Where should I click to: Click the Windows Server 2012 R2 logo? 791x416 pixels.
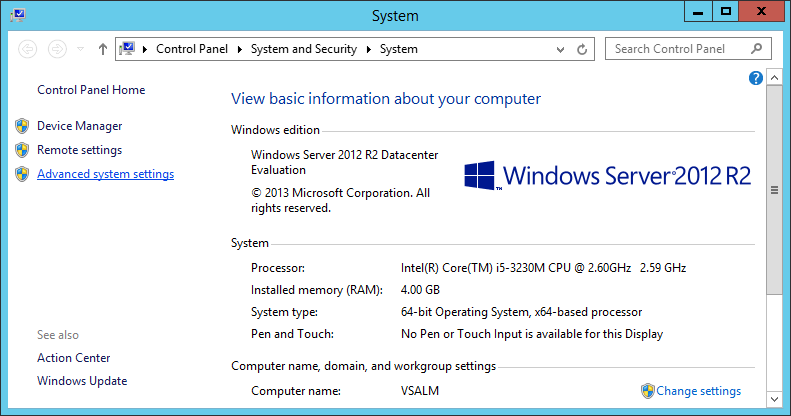tap(607, 175)
